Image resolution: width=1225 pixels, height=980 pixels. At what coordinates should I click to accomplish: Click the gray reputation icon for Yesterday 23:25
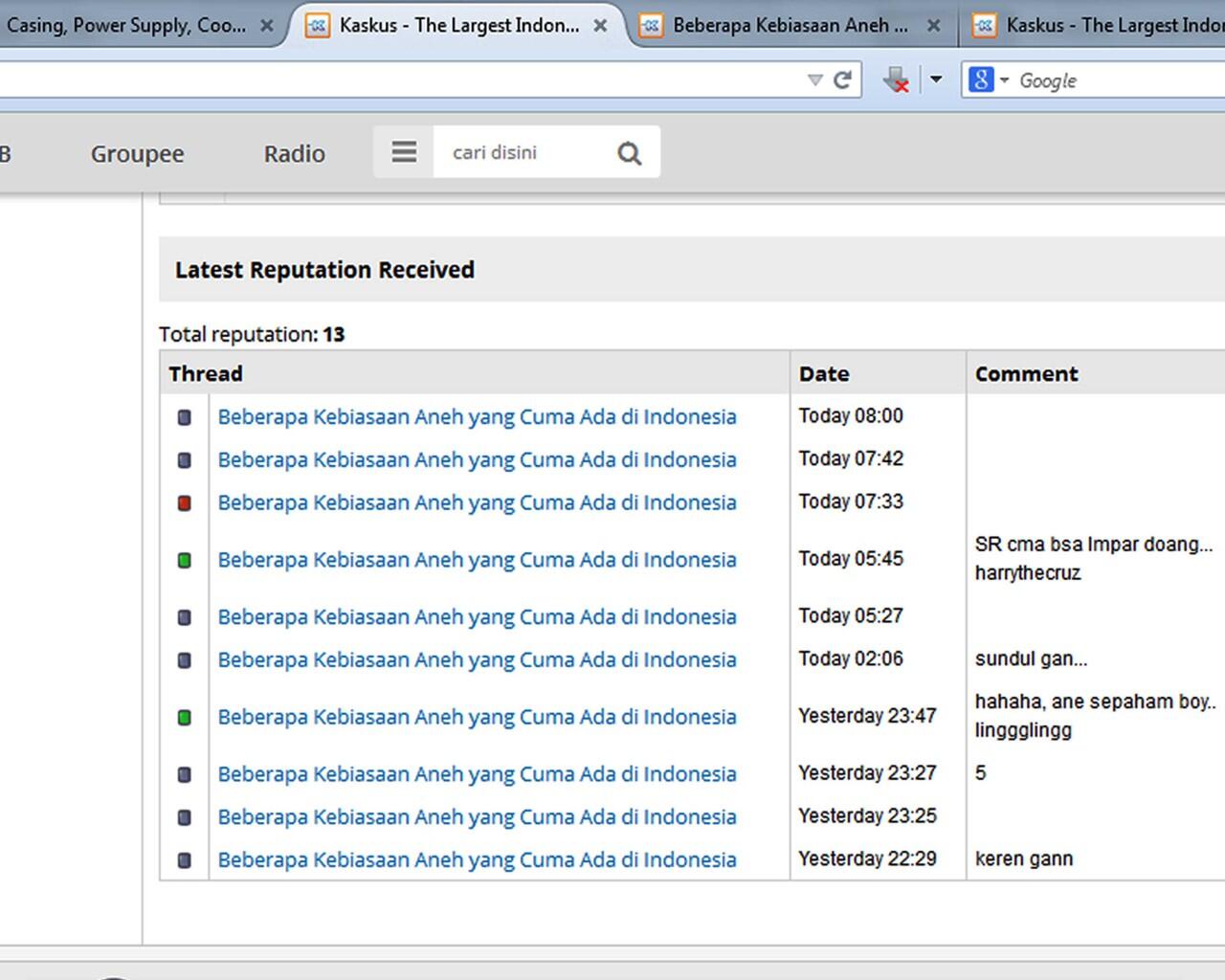point(185,817)
